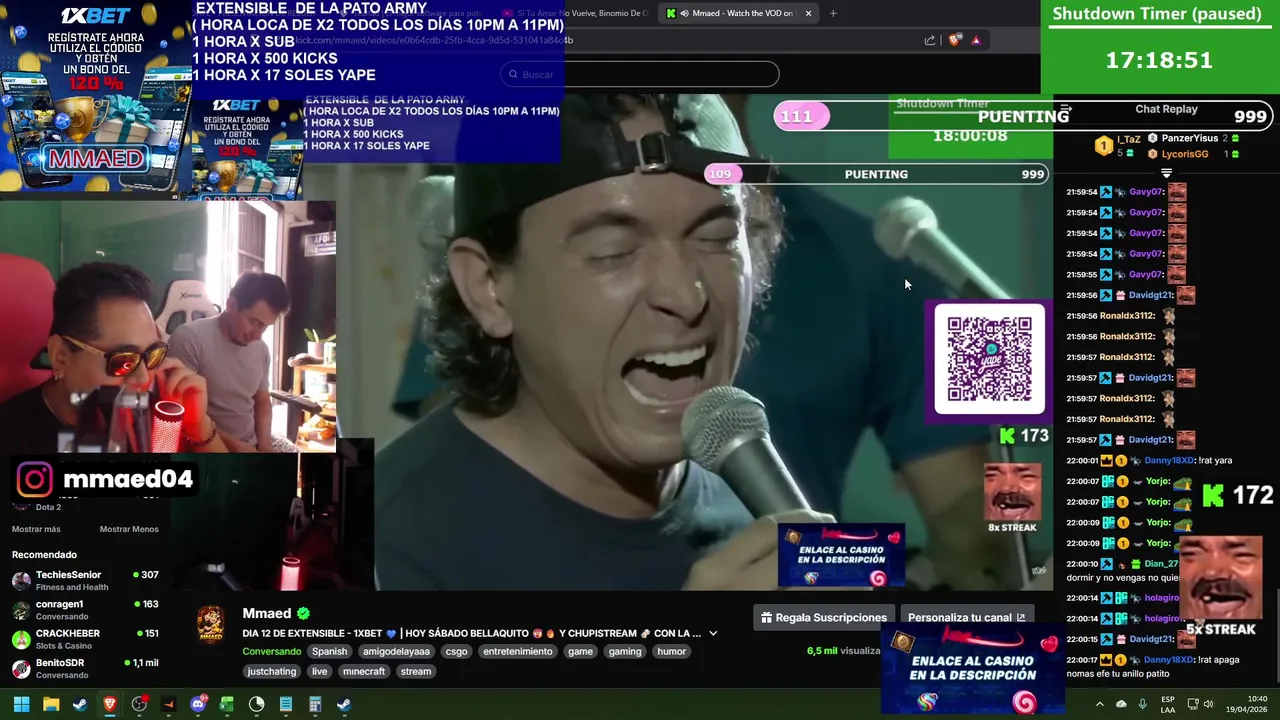Viewport: 1280px width, 720px height.
Task: Open Discord from the taskbar
Action: [x=198, y=704]
